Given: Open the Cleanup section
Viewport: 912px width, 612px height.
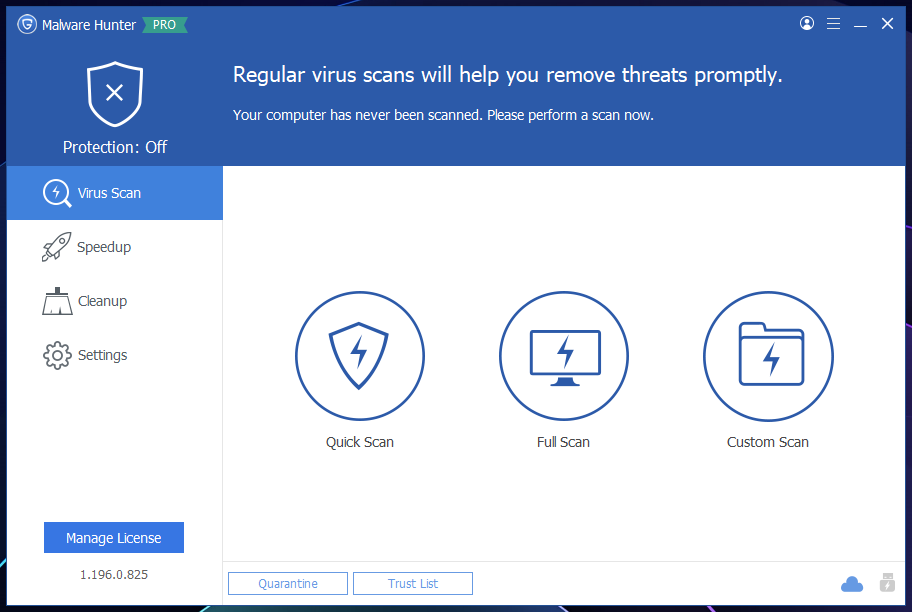Looking at the screenshot, I should pyautogui.click(x=115, y=301).
